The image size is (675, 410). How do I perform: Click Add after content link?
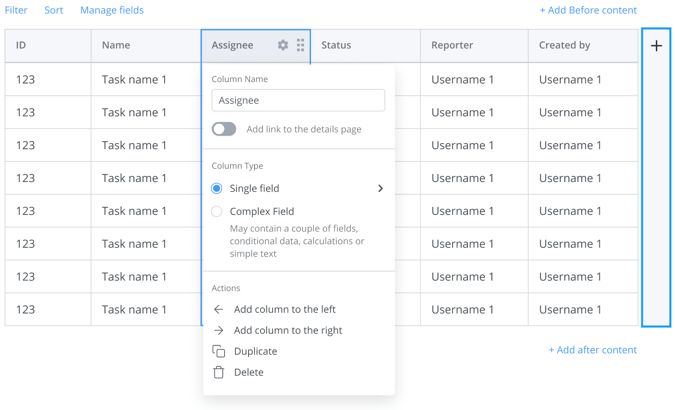point(592,350)
